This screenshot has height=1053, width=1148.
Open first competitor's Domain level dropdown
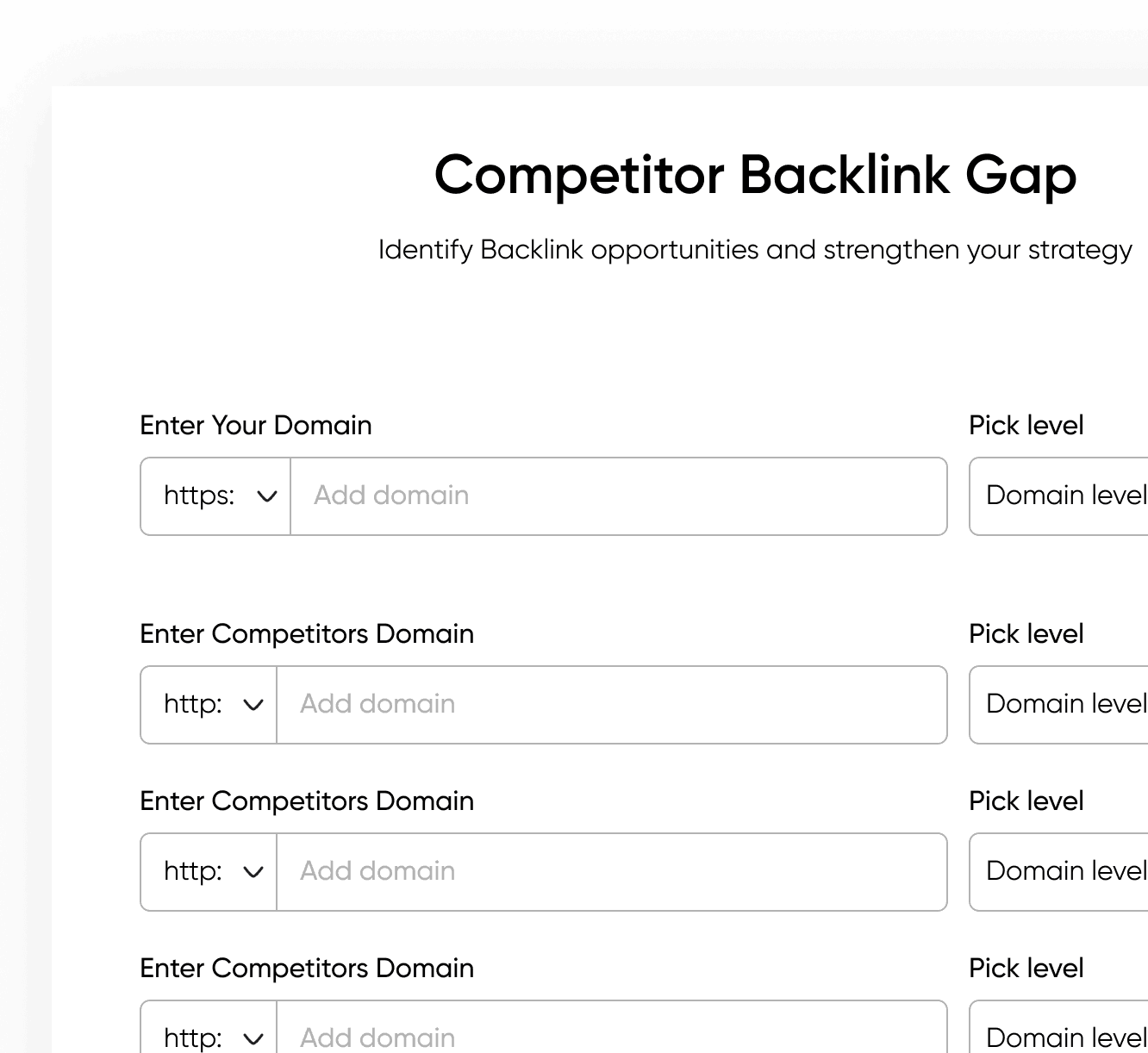[1065, 705]
